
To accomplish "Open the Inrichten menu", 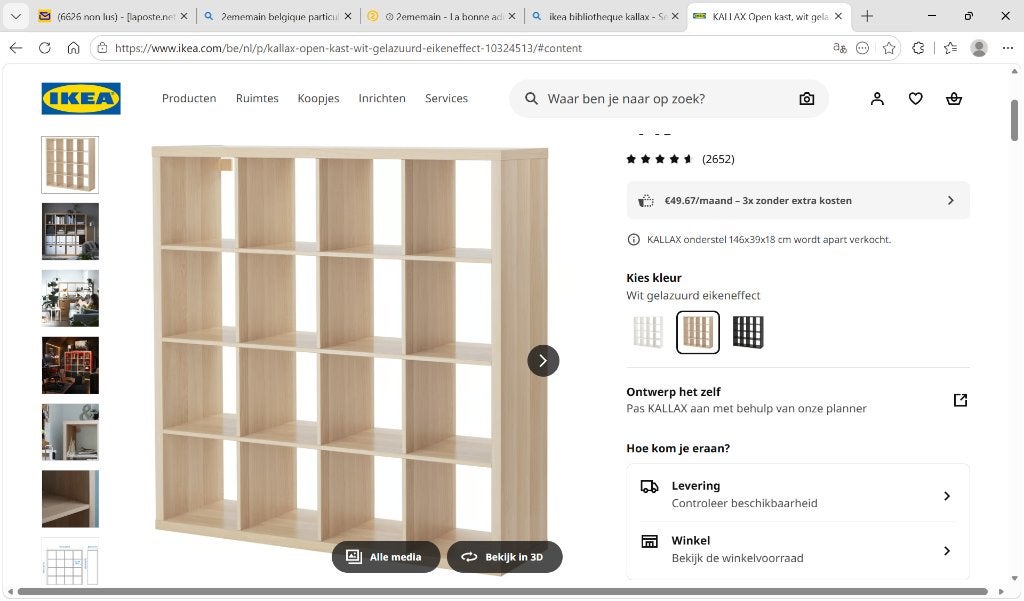I will point(382,98).
